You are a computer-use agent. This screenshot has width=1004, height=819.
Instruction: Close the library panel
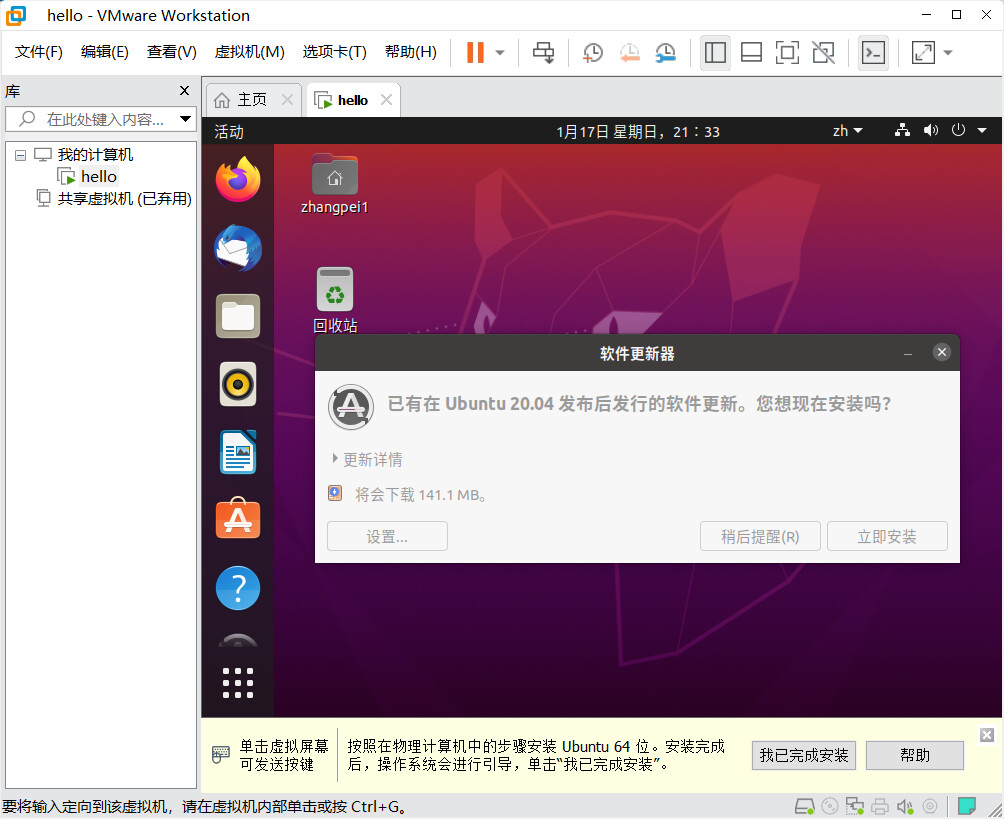(x=184, y=90)
